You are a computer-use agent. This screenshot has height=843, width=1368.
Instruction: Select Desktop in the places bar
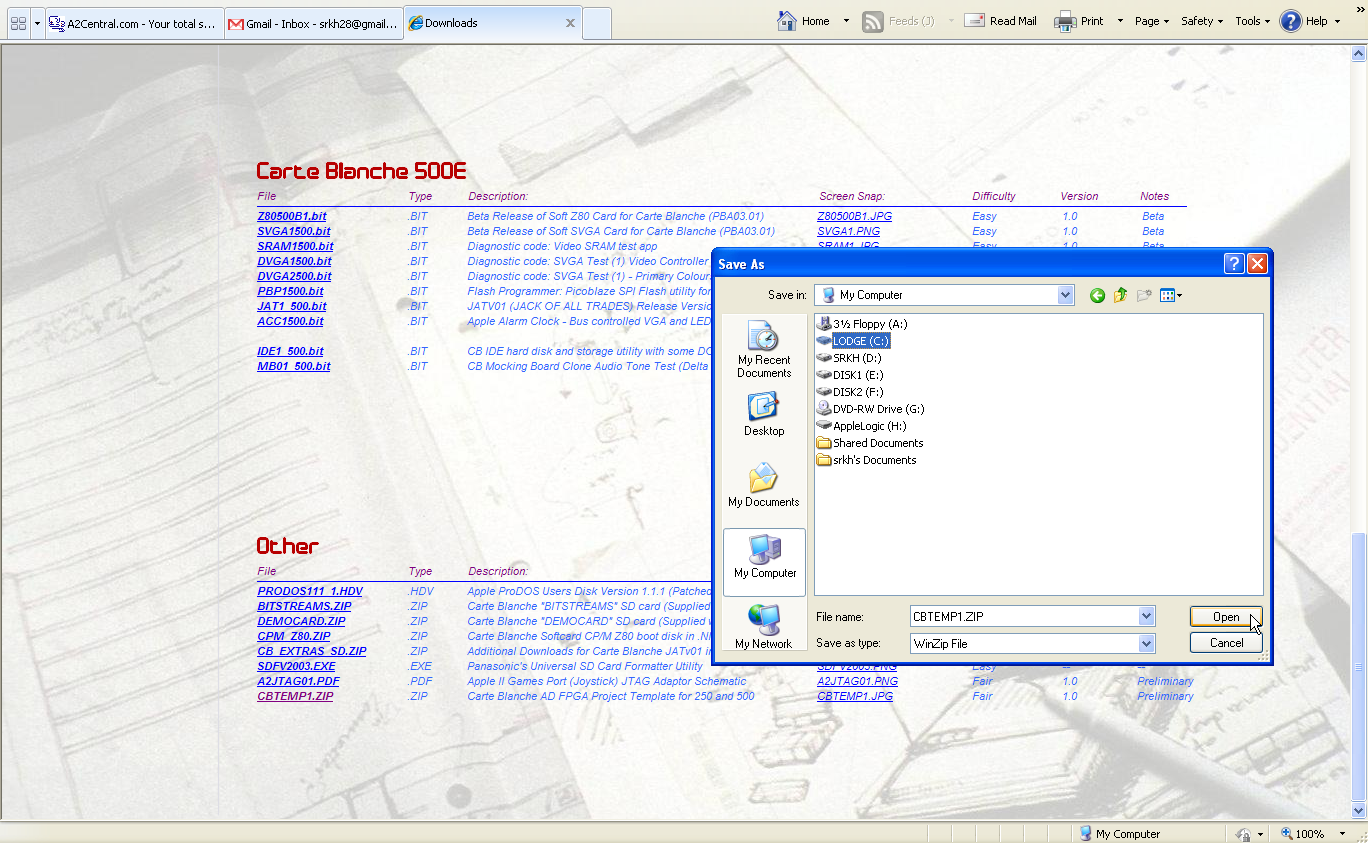tap(764, 414)
